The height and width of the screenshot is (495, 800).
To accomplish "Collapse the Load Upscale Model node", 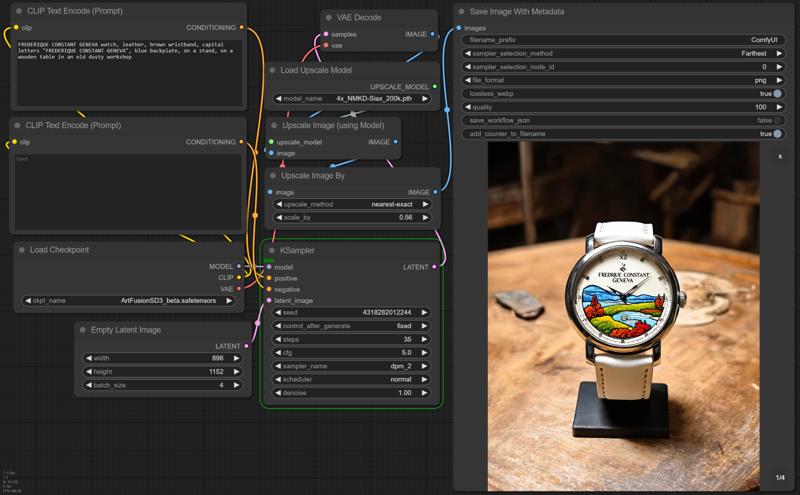I will click(x=273, y=69).
